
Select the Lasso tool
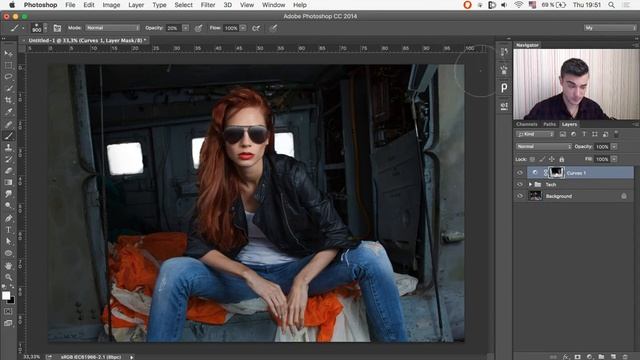coord(8,77)
